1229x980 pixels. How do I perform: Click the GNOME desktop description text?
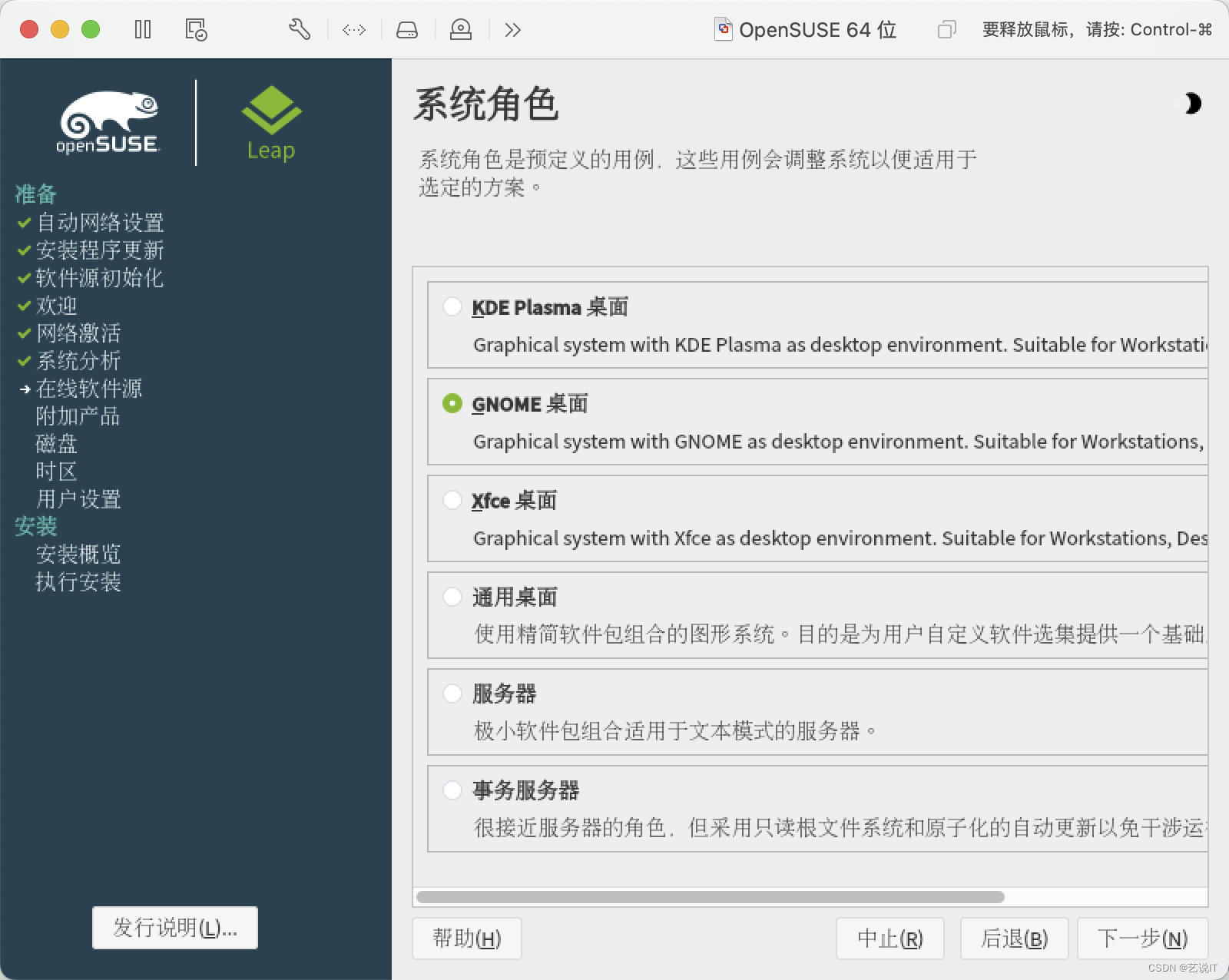(x=839, y=442)
